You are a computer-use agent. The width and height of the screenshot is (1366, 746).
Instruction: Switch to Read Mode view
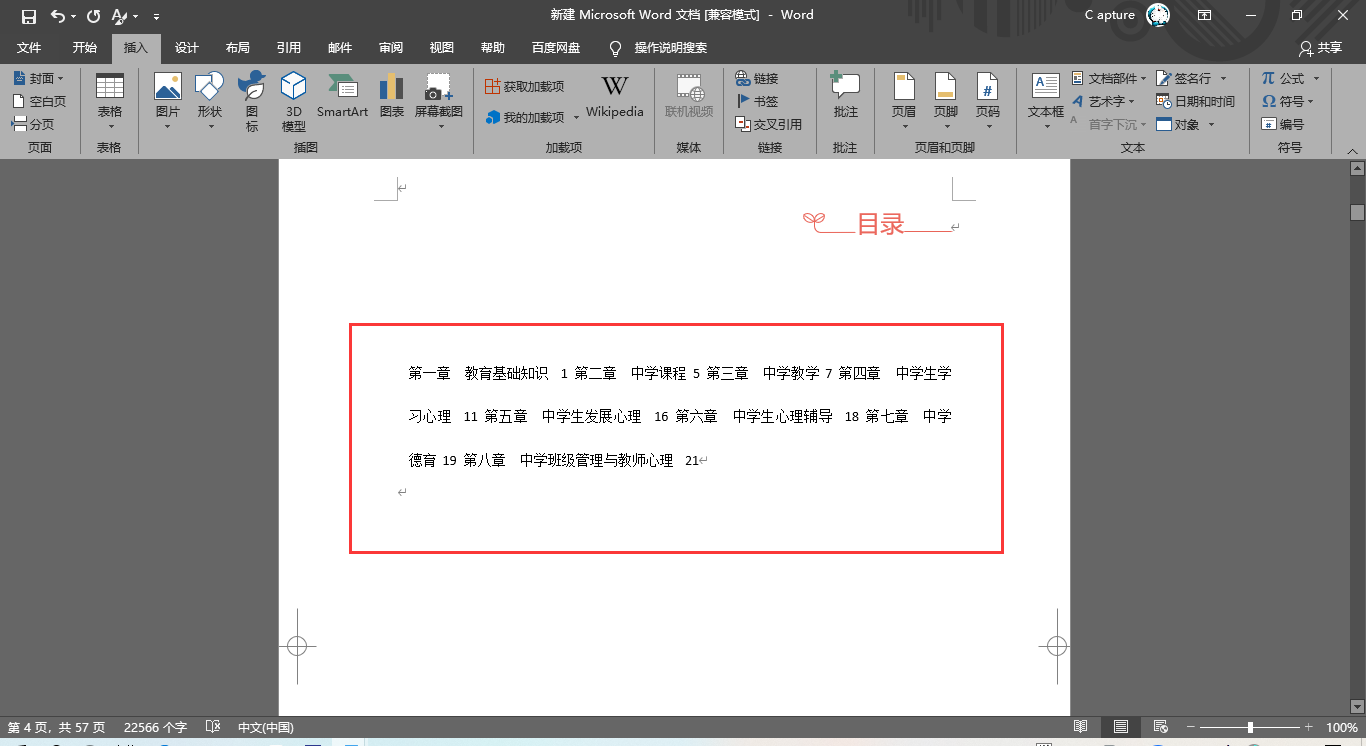(x=1081, y=727)
